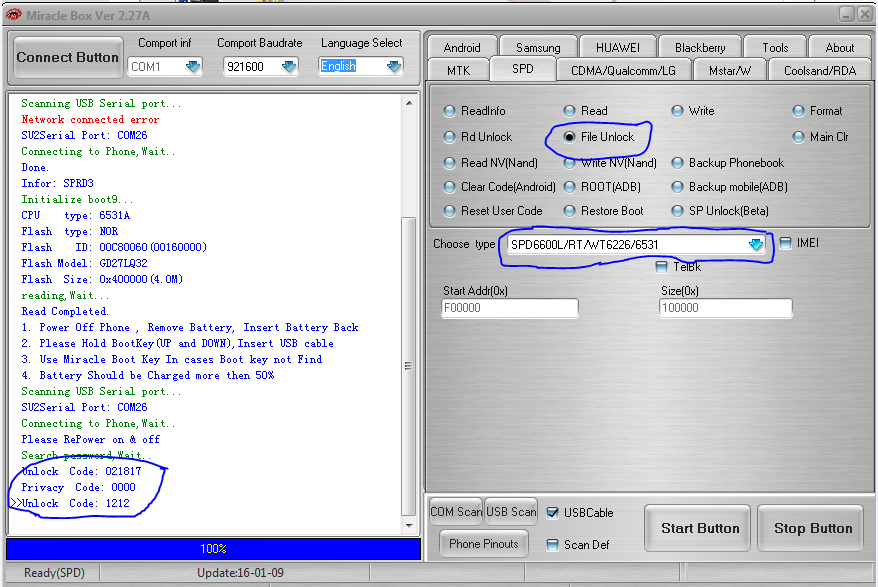Screen dimensions: 878x587
Task: Open the Comport inf dropdown arrow
Action: [193, 67]
